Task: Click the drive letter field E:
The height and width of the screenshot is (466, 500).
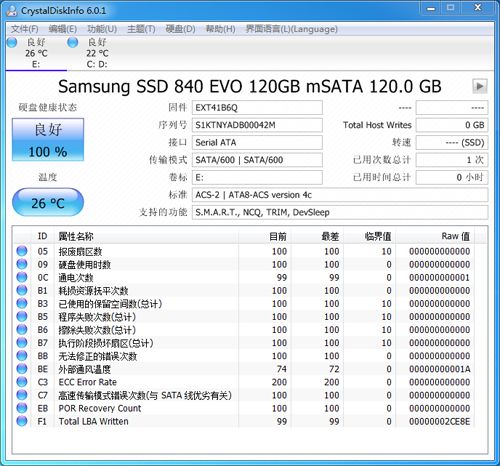Action: [x=257, y=177]
